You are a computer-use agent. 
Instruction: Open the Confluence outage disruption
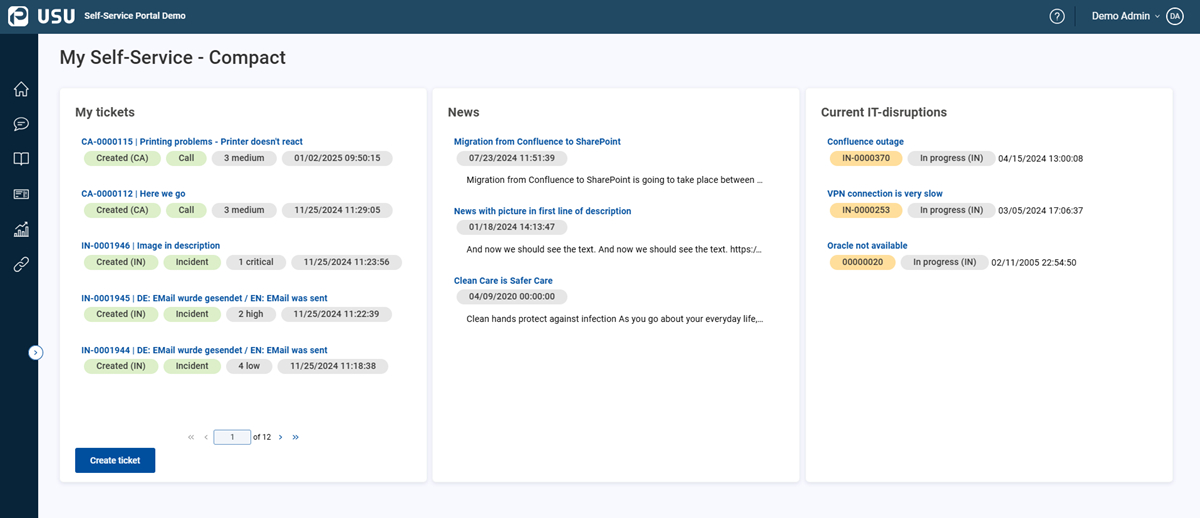[865, 142]
